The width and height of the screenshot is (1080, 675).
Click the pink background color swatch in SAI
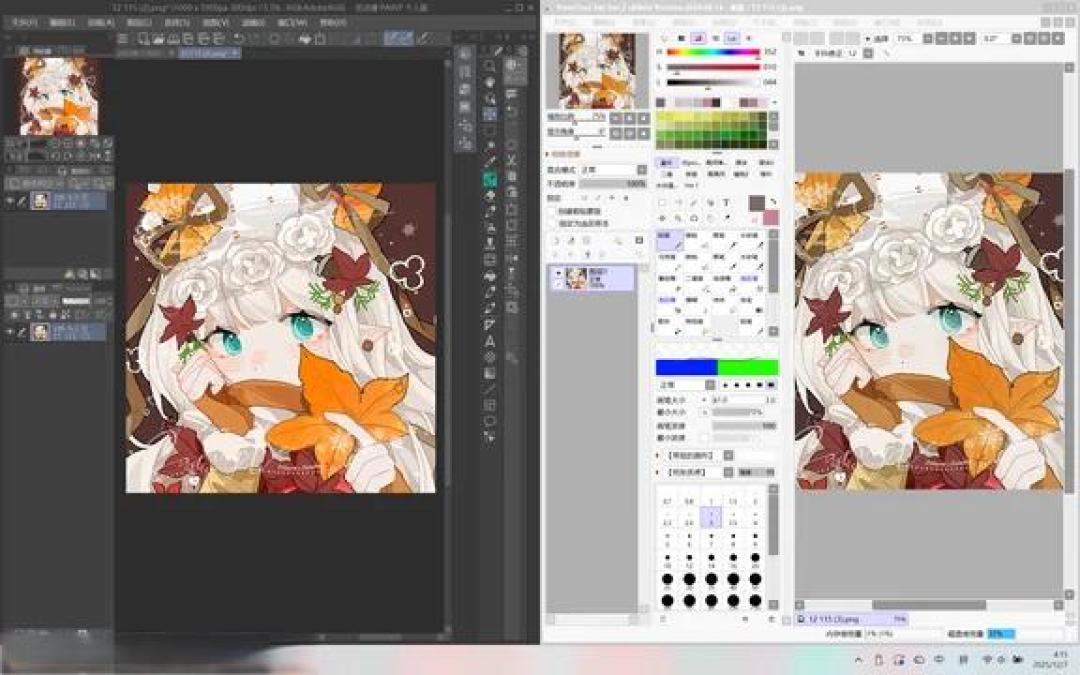coord(771,218)
